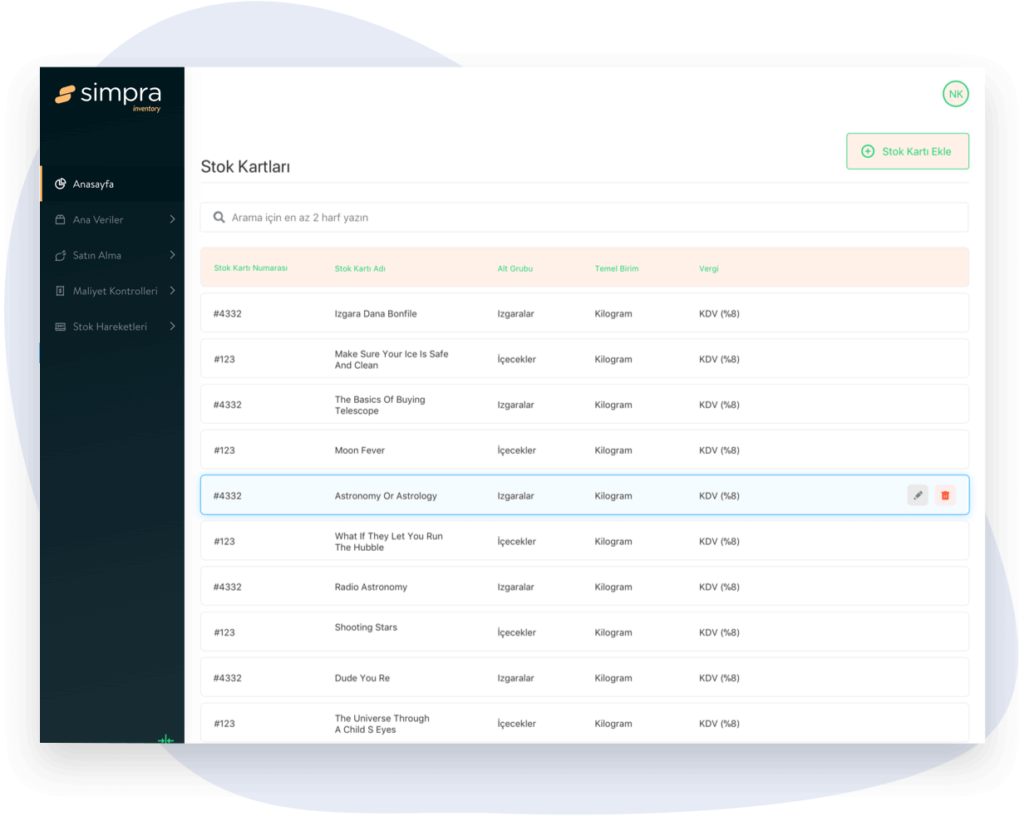Click Kilogram in Dude You Re row
1024x816 pixels.
(613, 678)
